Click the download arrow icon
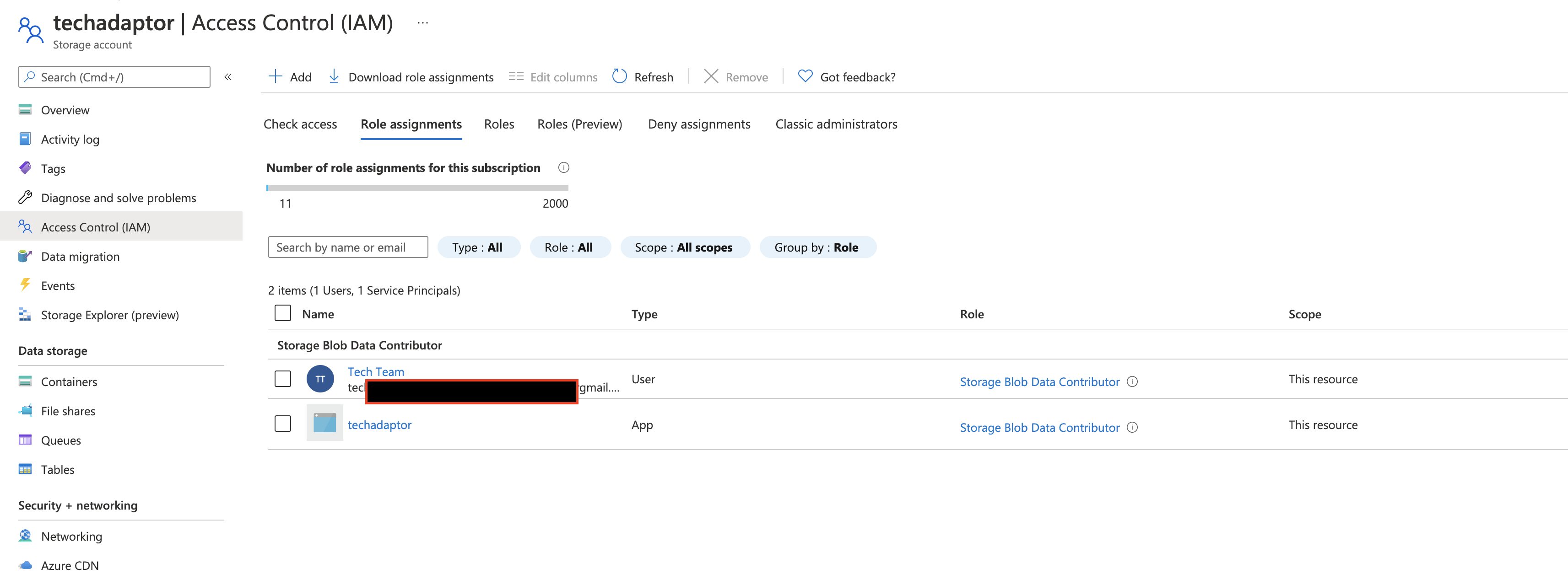This screenshot has height=580, width=1568. (334, 76)
